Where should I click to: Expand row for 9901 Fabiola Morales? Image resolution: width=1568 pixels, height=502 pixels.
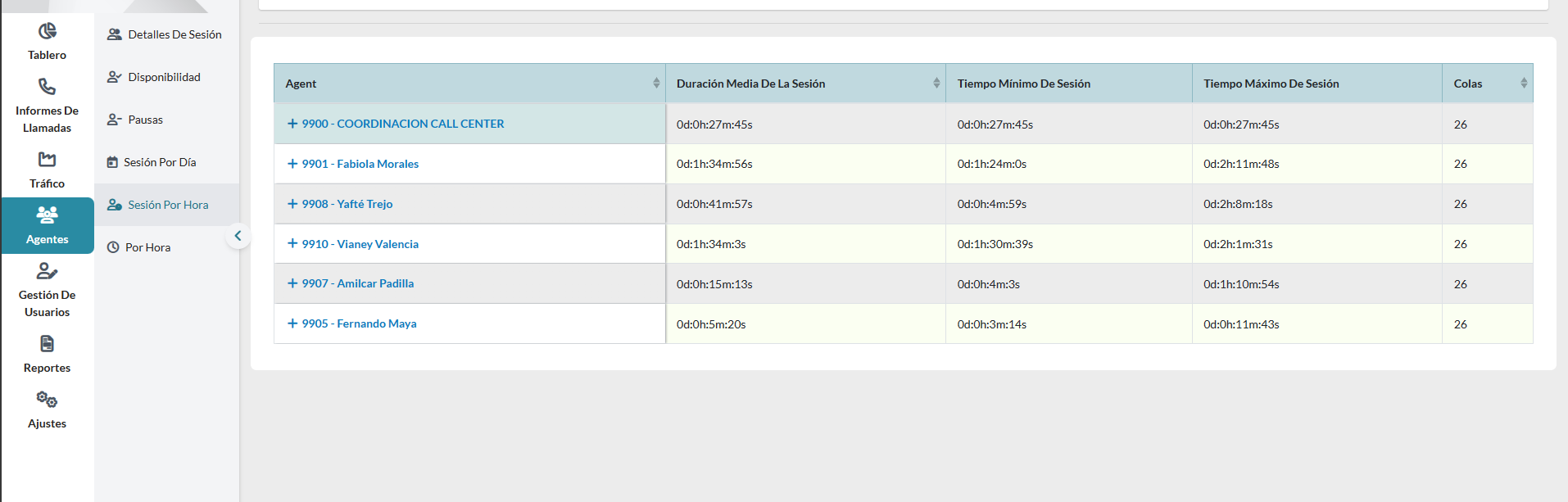tap(292, 164)
